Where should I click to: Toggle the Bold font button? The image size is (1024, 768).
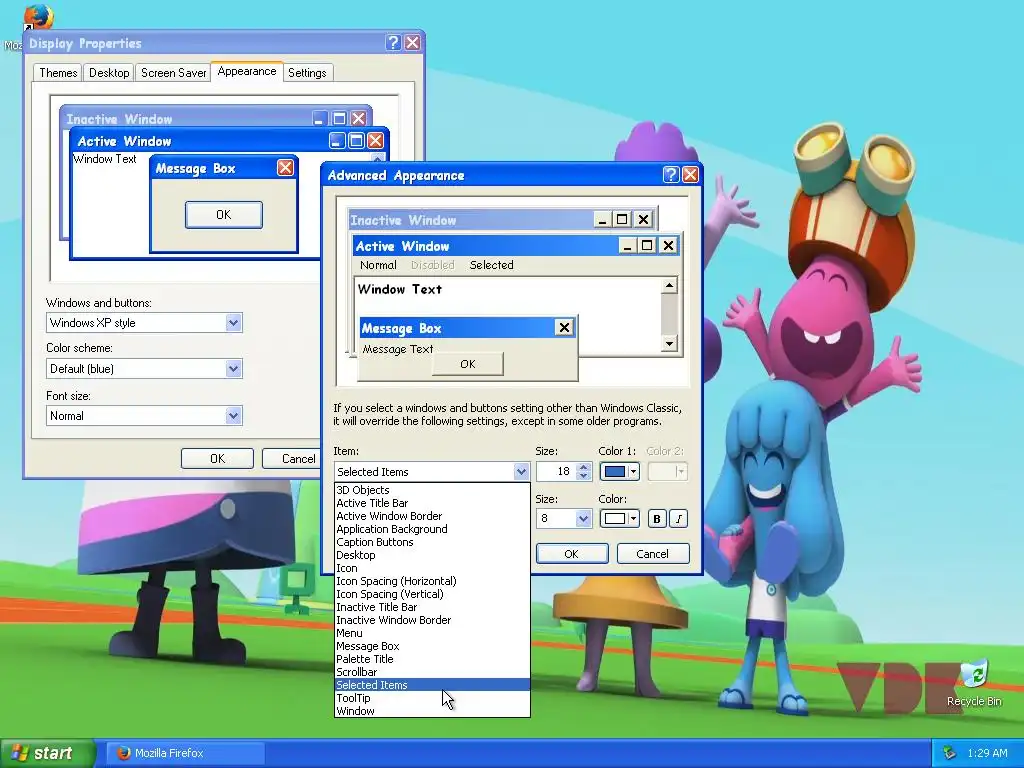[656, 519]
